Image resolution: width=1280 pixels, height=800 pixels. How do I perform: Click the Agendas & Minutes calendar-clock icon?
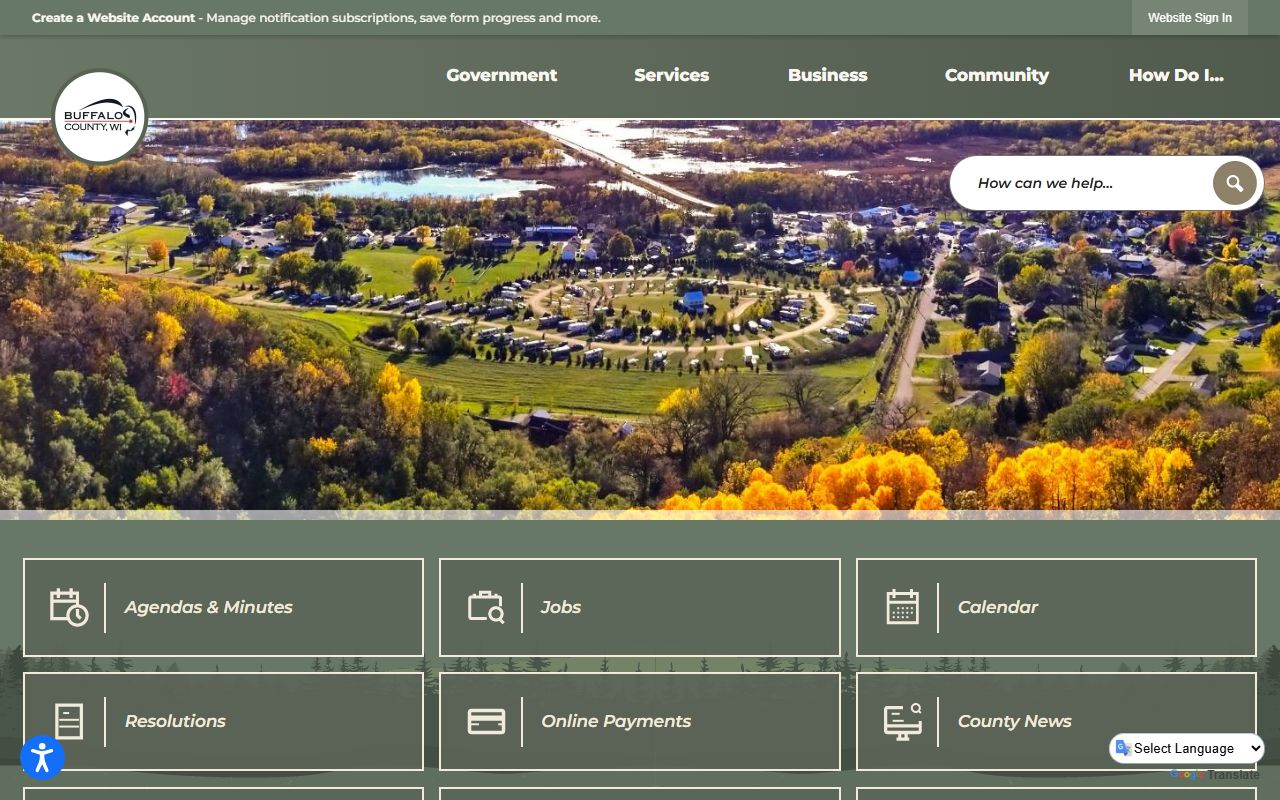click(69, 607)
